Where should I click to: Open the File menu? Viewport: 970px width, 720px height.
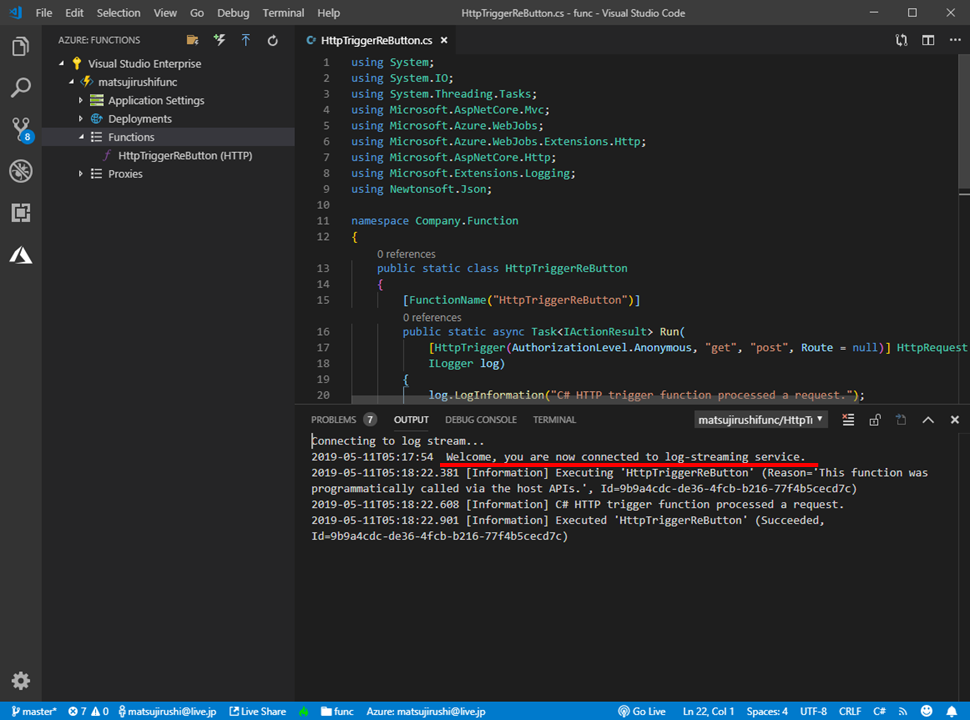click(44, 13)
